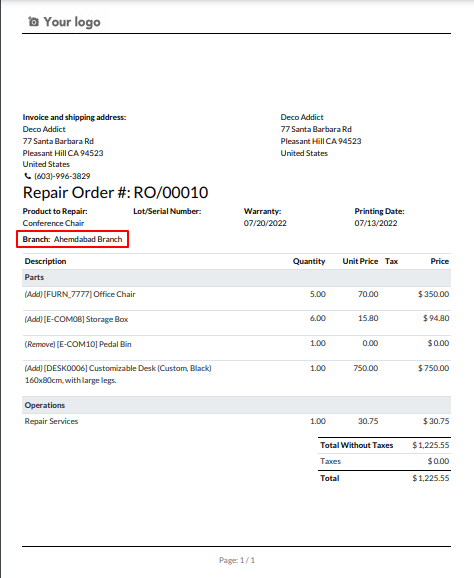Click 'Pleasant Hill CA 94523' in the right address
Screen dimensions: 474x578
click(x=321, y=141)
